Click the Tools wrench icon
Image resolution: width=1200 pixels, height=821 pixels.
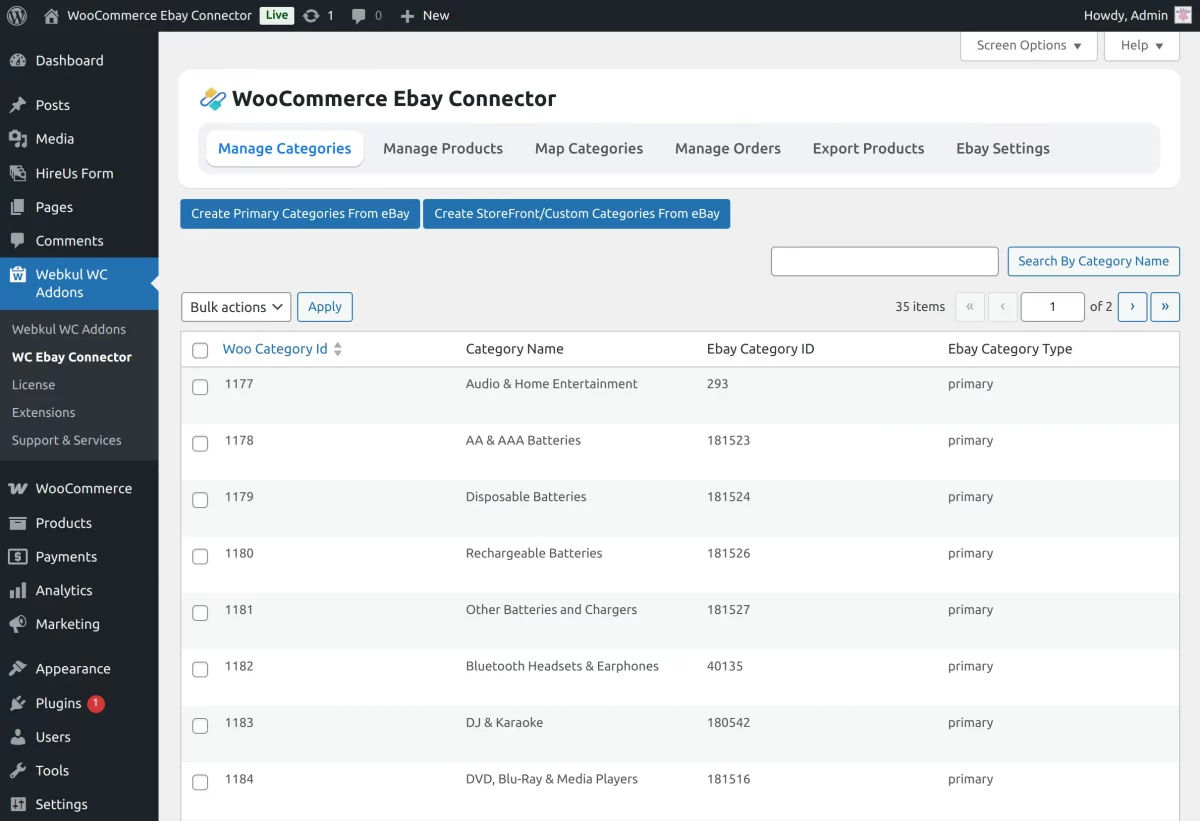click(x=18, y=771)
